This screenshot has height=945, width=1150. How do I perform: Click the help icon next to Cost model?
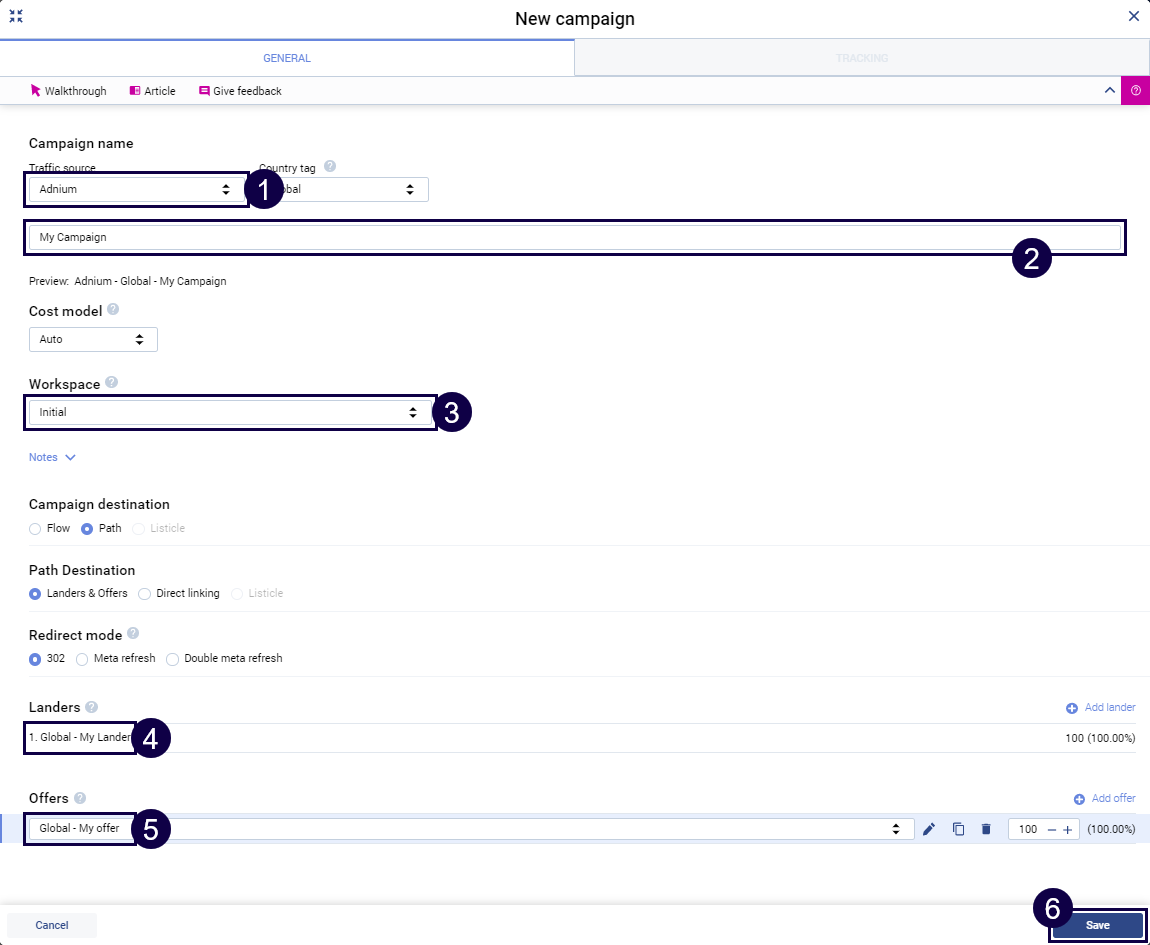(x=113, y=310)
